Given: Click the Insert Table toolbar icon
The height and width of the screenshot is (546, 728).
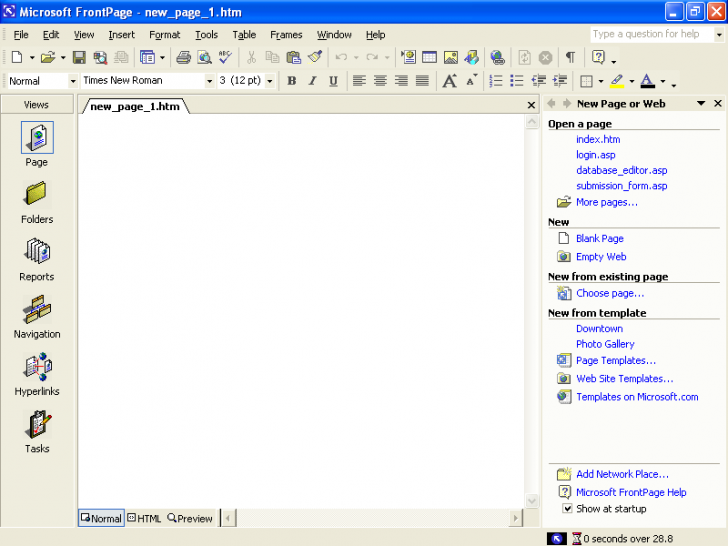Looking at the screenshot, I should point(429,58).
